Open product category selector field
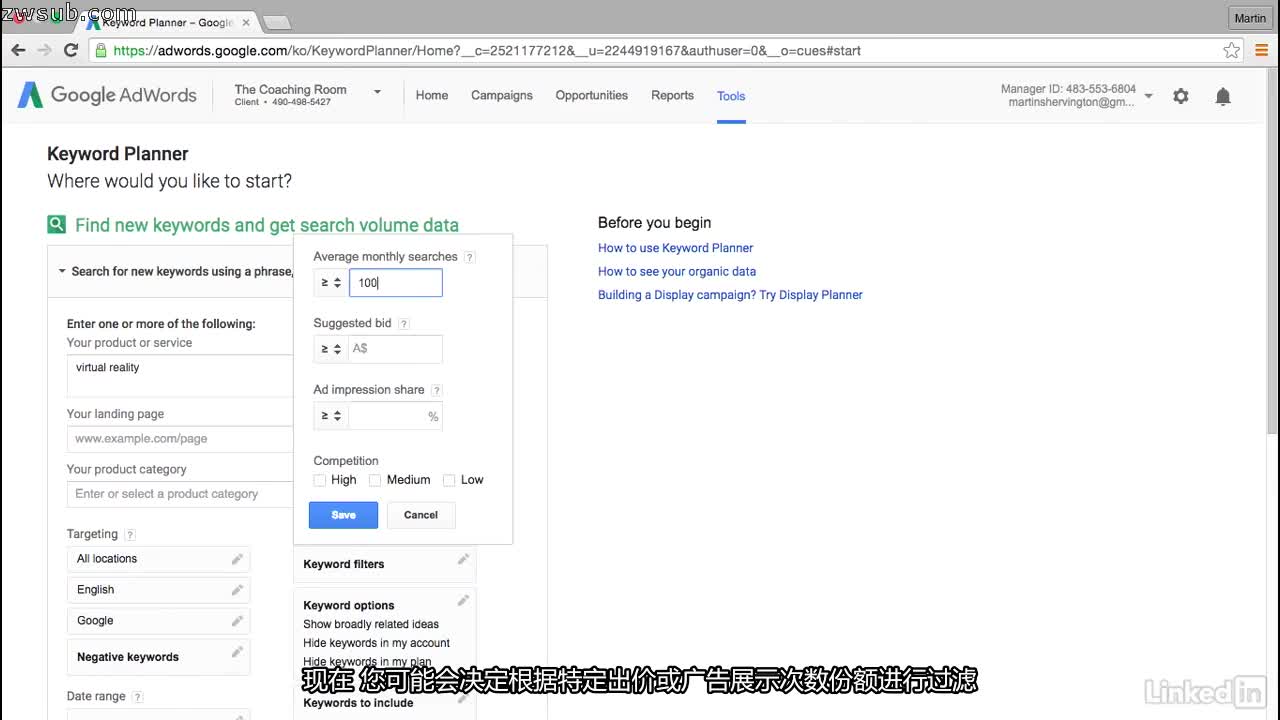1280x720 pixels. pyautogui.click(x=180, y=494)
